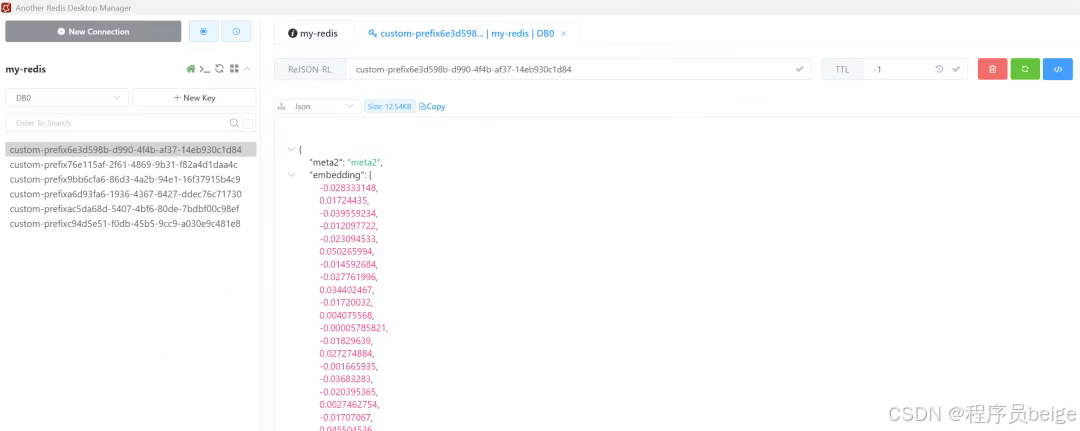Open the DB0 database dropdown
This screenshot has width=1080, height=431.
click(67, 98)
